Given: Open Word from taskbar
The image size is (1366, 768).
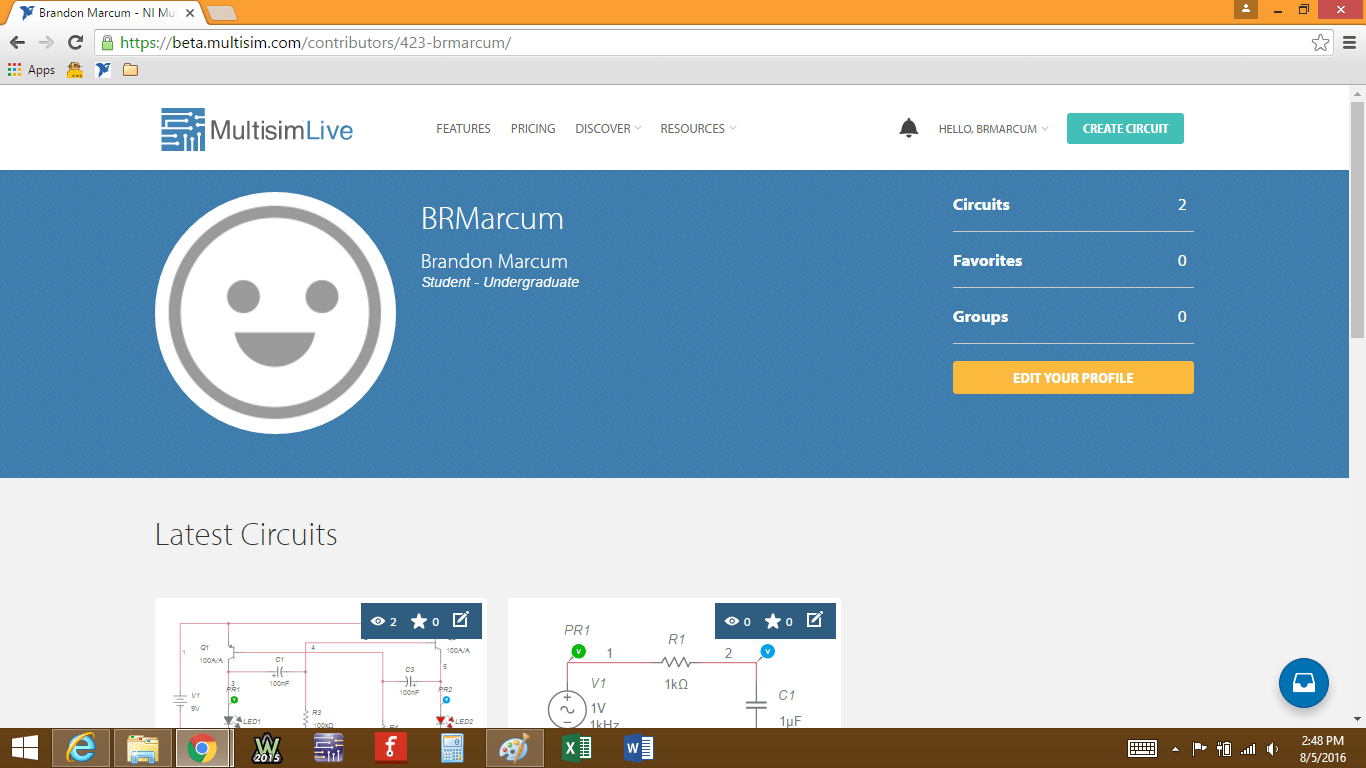Looking at the screenshot, I should click(x=638, y=747).
